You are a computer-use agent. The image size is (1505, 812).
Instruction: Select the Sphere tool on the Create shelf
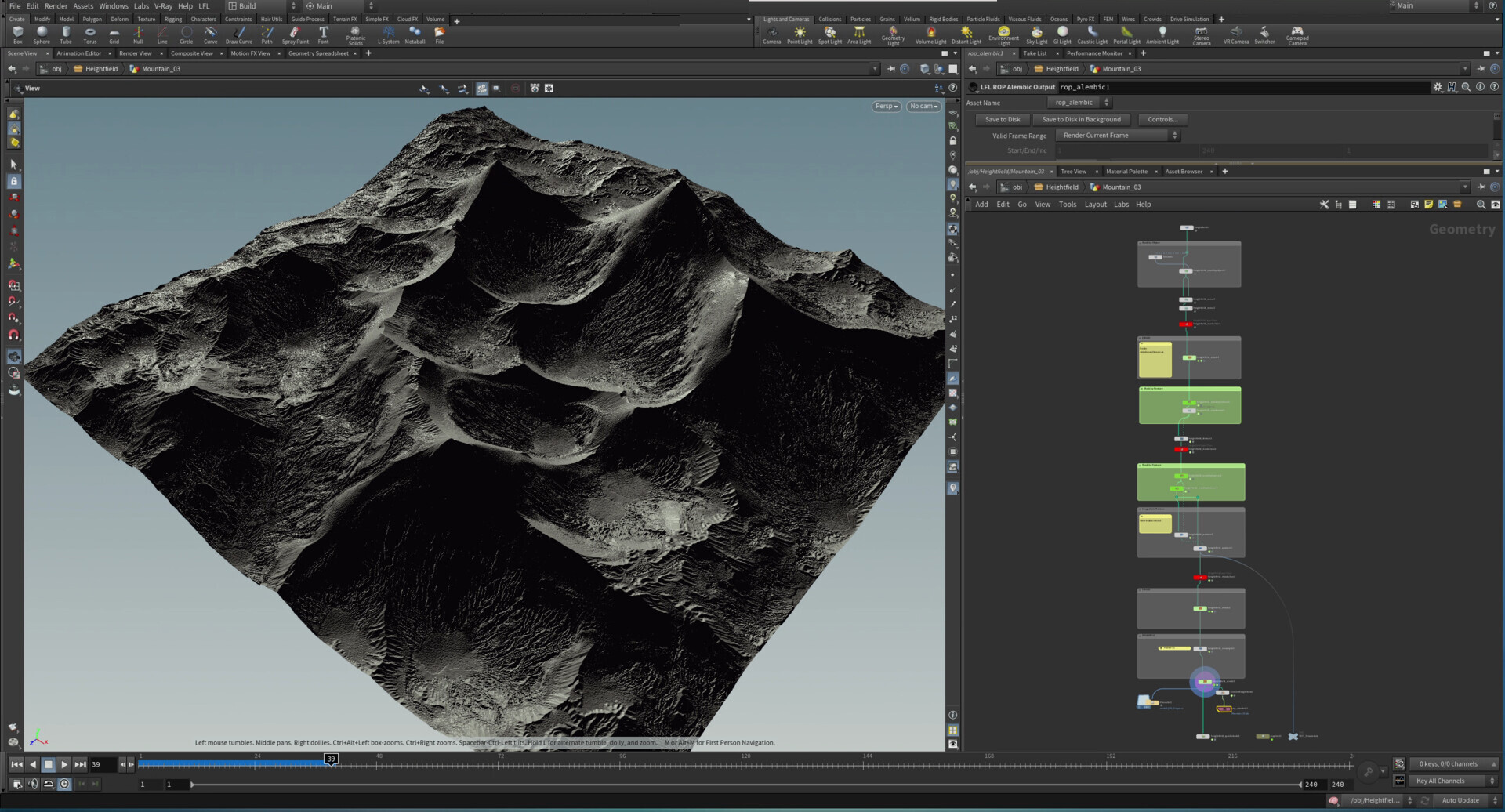pos(41,33)
